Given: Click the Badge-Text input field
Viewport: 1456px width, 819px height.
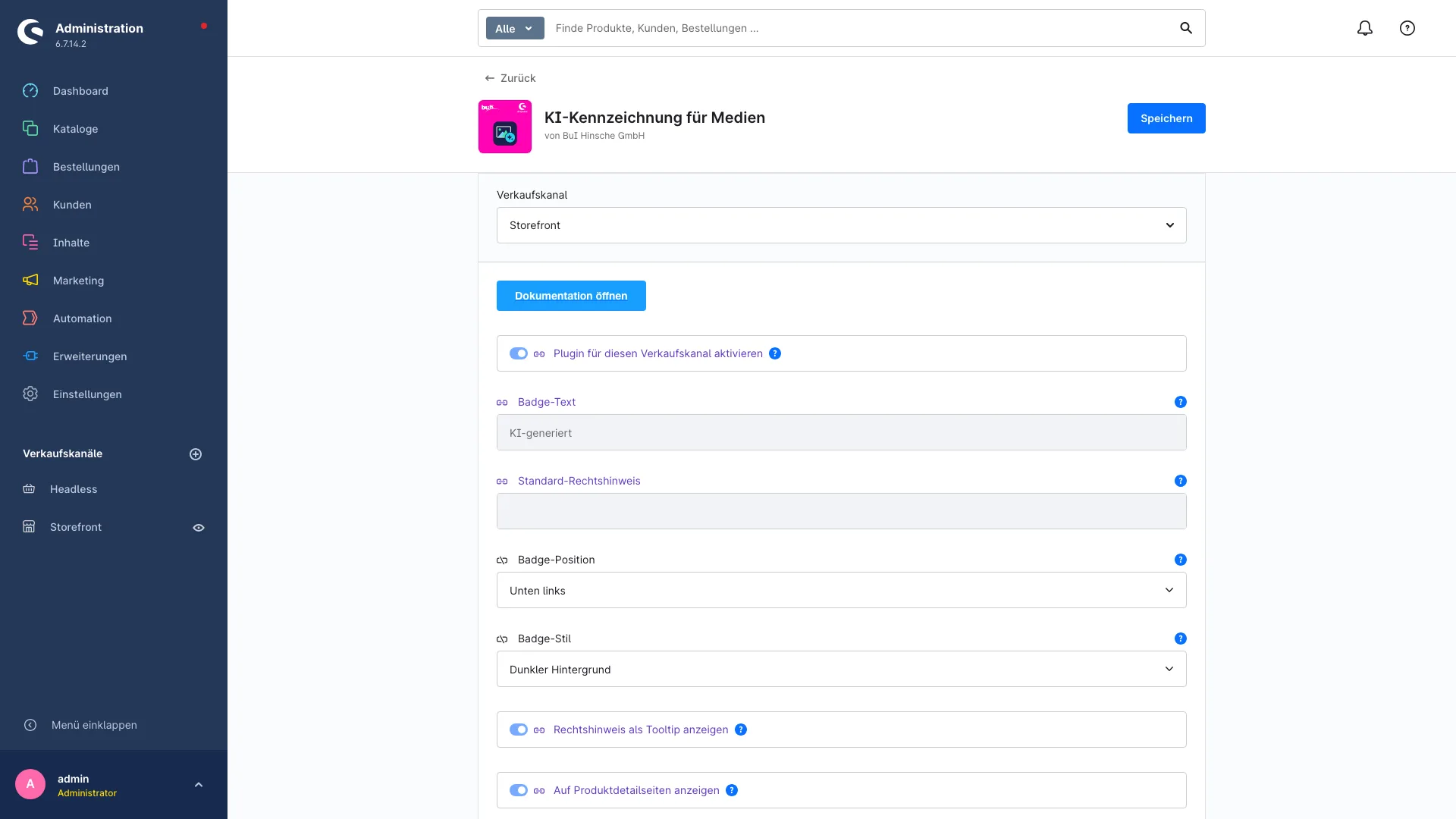Looking at the screenshot, I should (x=842, y=432).
